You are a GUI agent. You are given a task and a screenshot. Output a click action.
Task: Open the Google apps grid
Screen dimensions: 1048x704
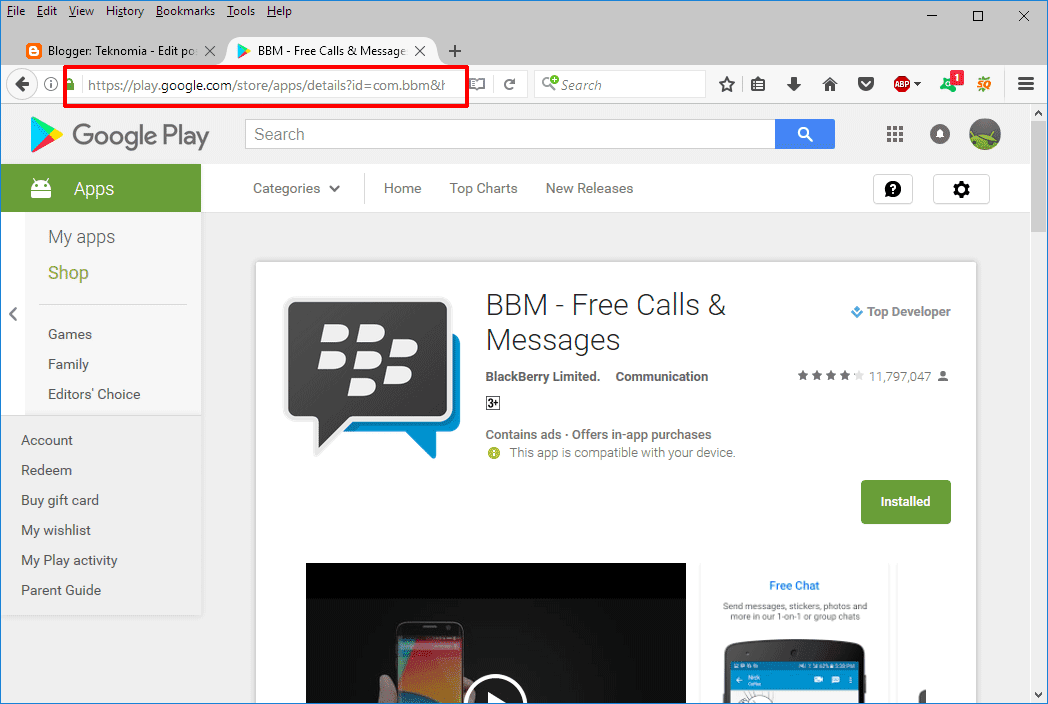(x=895, y=134)
